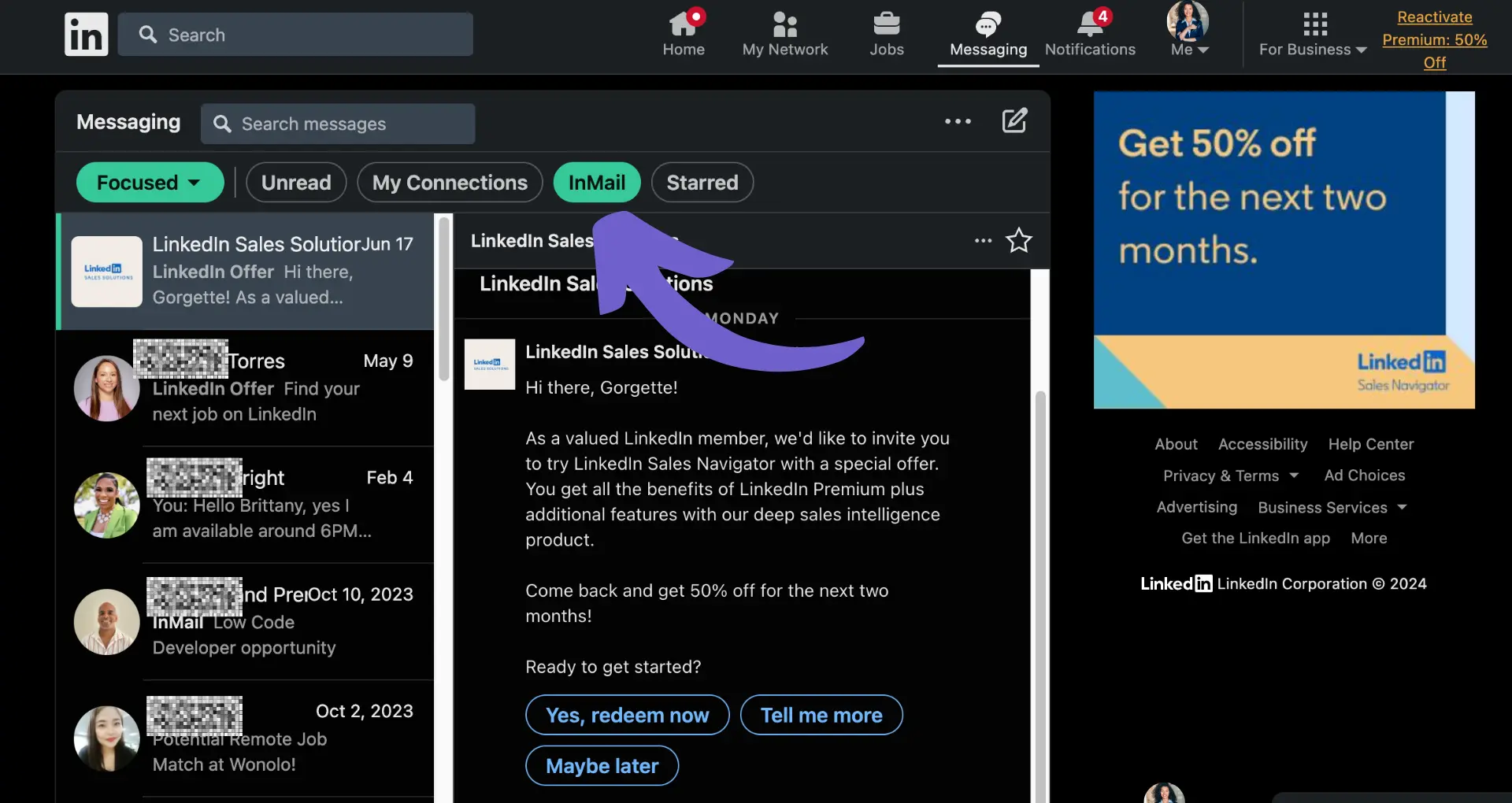
Task: Open conversation options ellipsis beside star
Action: click(x=983, y=240)
